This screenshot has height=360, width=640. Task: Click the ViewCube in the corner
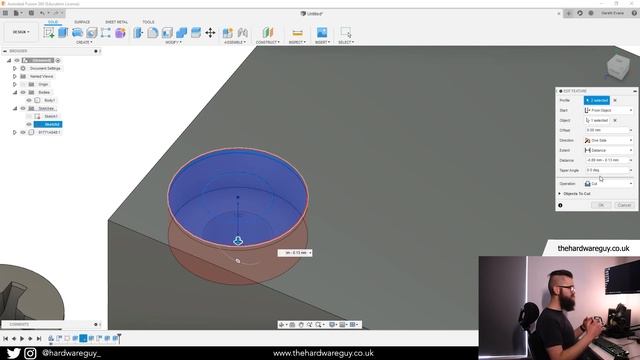click(618, 67)
